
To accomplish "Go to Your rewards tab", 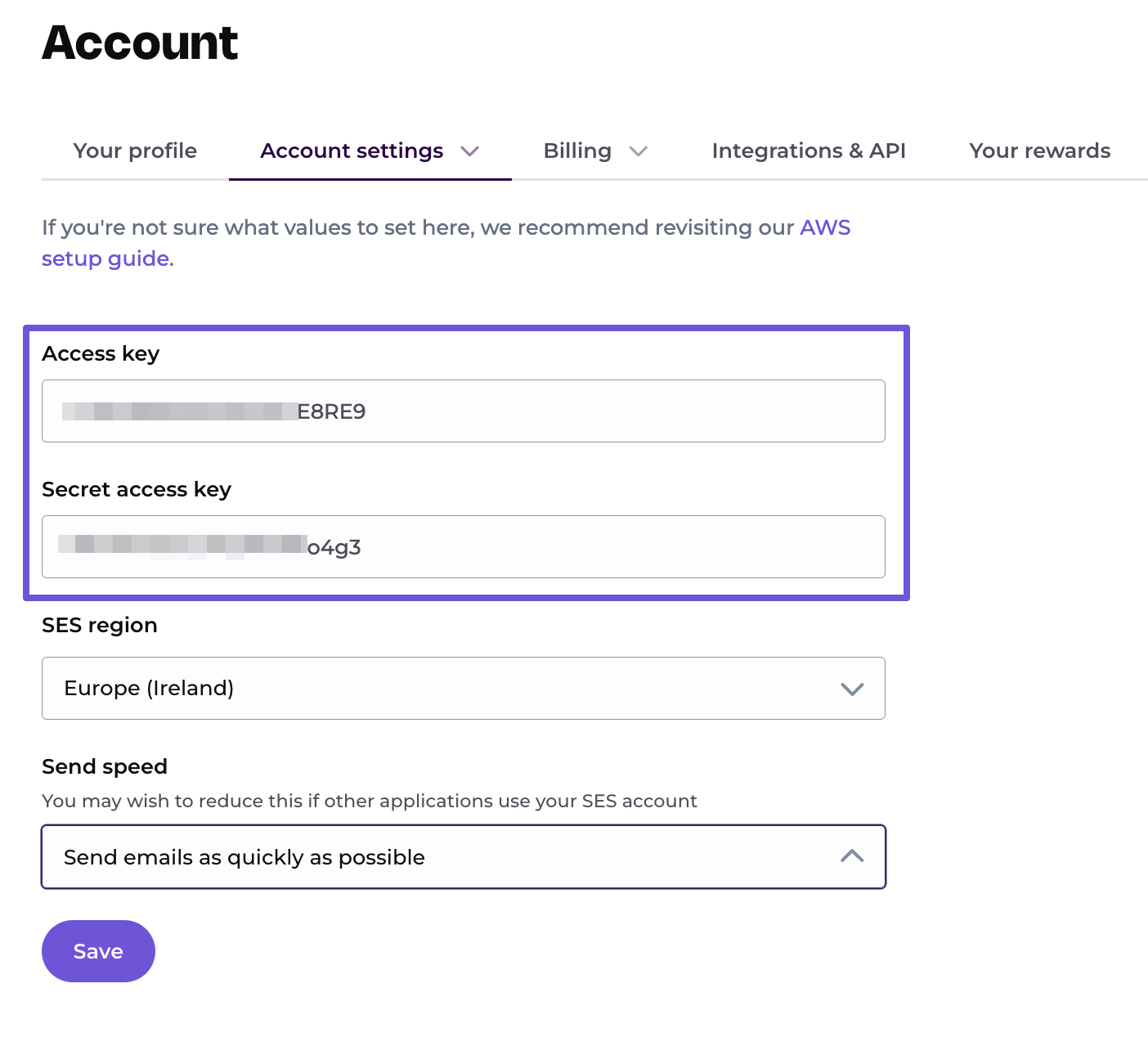I will (1039, 151).
